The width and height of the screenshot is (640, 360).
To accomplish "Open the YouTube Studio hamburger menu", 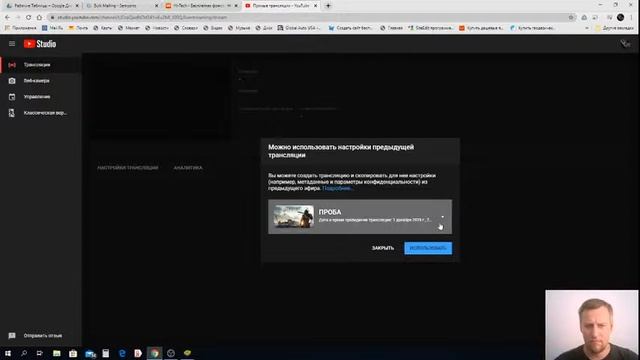I will [x=12, y=44].
